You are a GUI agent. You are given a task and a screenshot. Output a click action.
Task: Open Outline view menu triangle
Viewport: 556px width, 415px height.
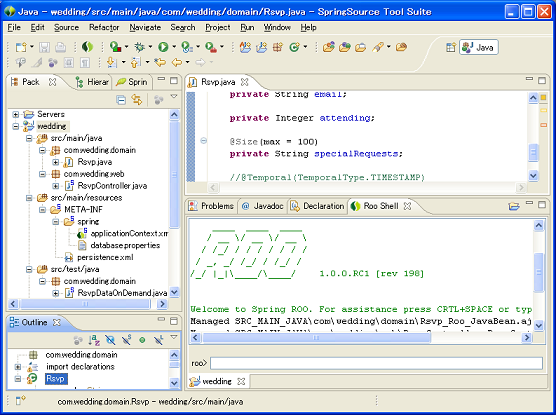(174, 337)
